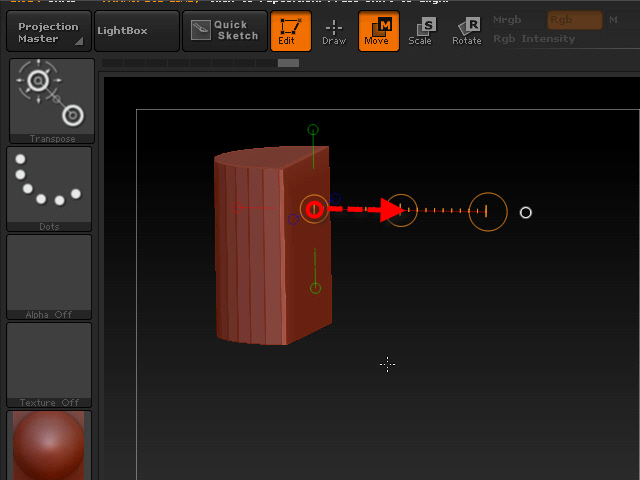Select the Scale mode

click(x=422, y=31)
